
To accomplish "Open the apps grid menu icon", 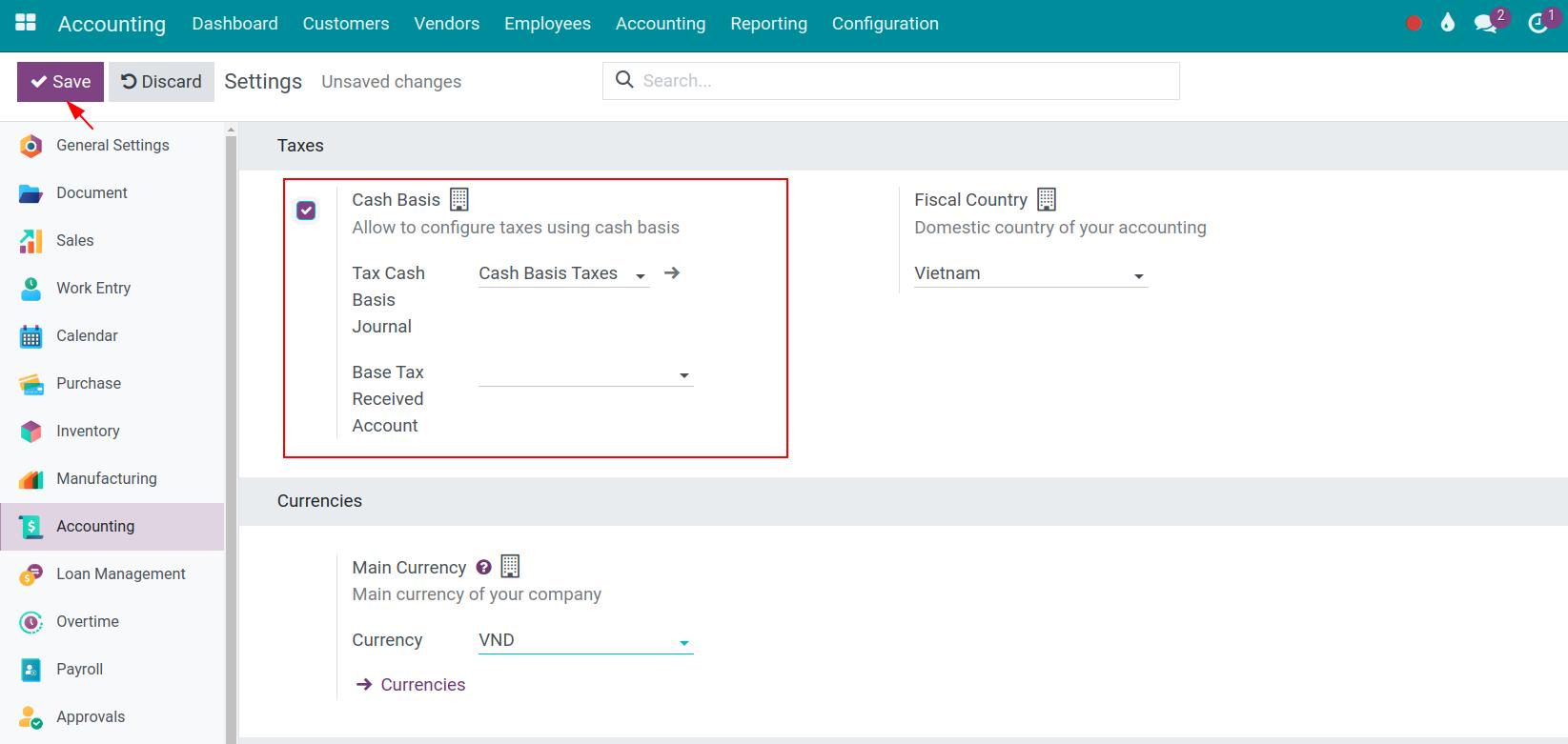I will point(26,23).
